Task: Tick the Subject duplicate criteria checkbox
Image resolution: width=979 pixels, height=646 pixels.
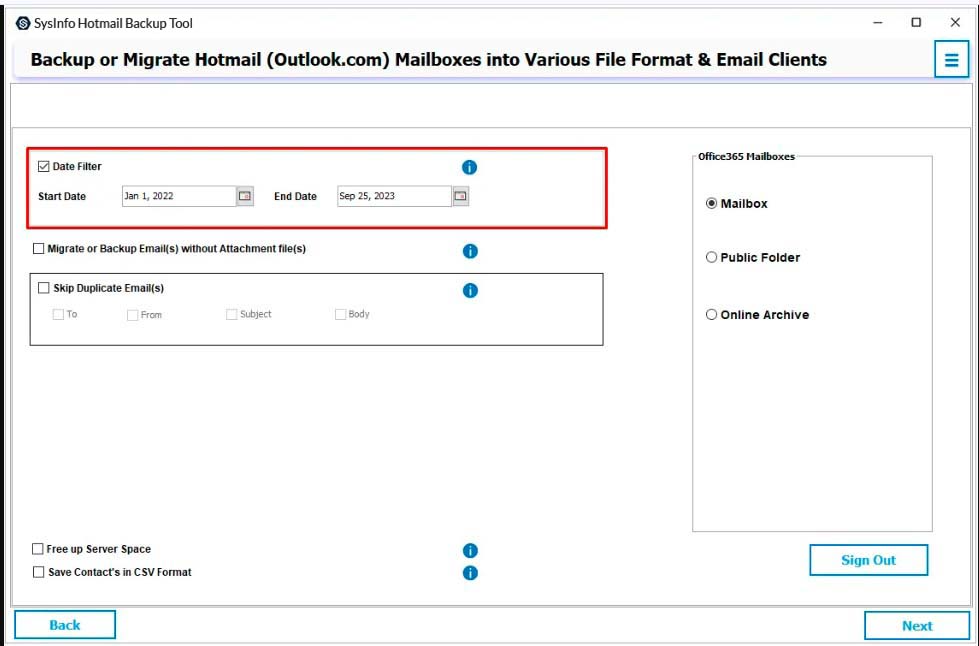Action: (232, 314)
